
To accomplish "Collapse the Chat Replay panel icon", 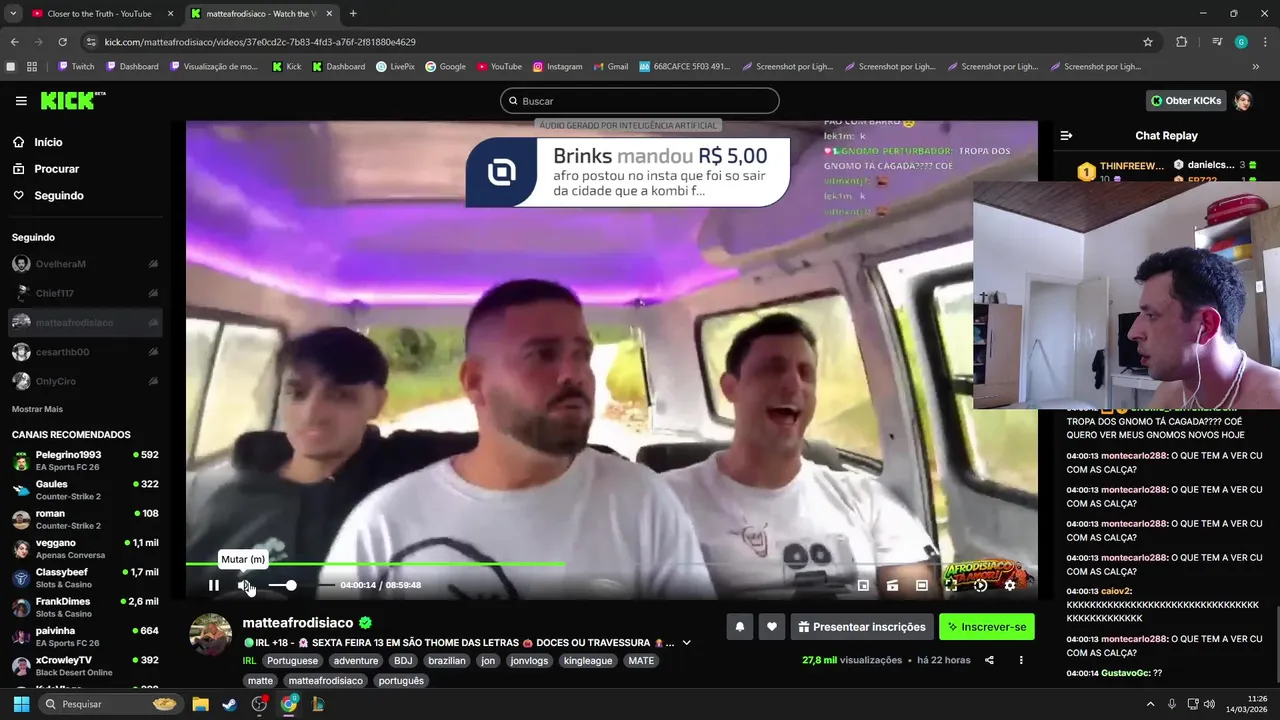I will [x=1066, y=135].
